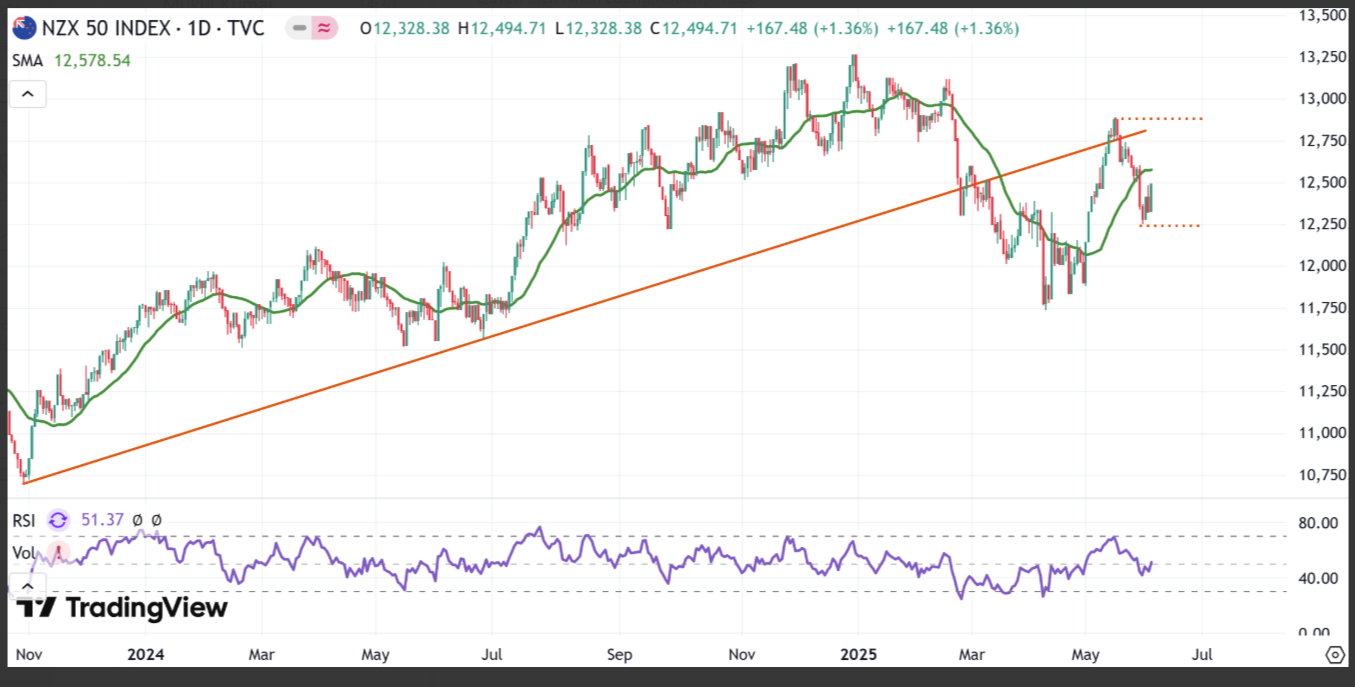
Task: Click the New Zealand flag symbol icon
Action: [24, 28]
